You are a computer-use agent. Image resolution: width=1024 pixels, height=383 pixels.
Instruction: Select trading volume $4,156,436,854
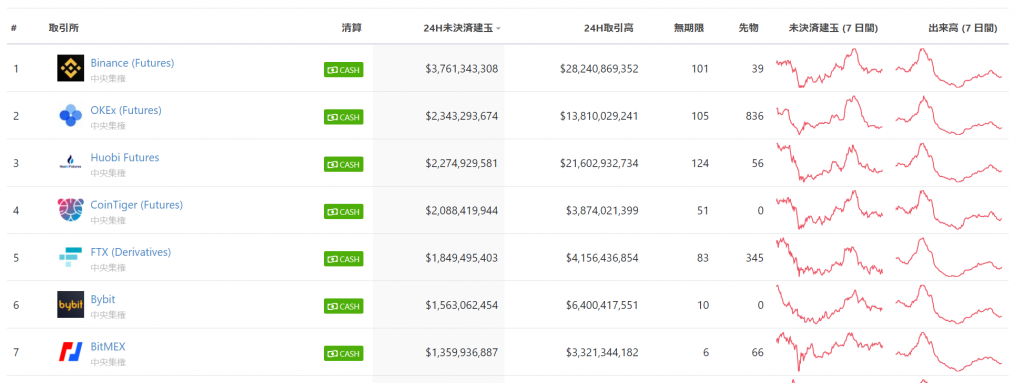point(602,258)
